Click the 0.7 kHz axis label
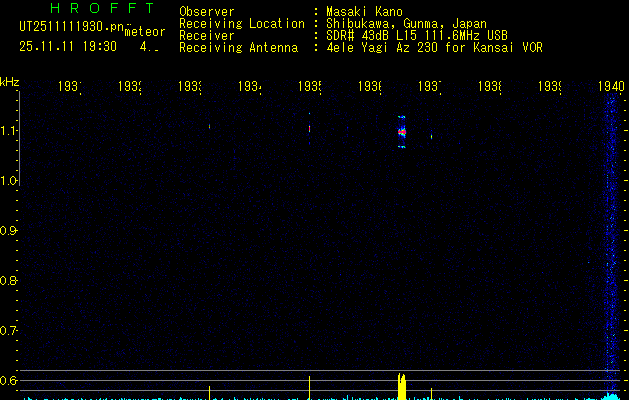The width and height of the screenshot is (629, 400). [8, 331]
